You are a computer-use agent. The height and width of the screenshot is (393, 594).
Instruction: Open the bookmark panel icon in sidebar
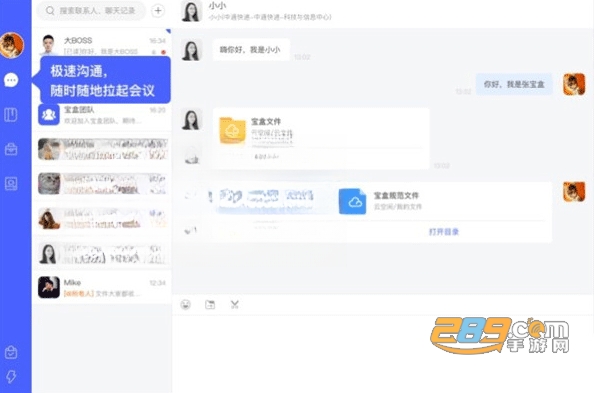(x=11, y=114)
